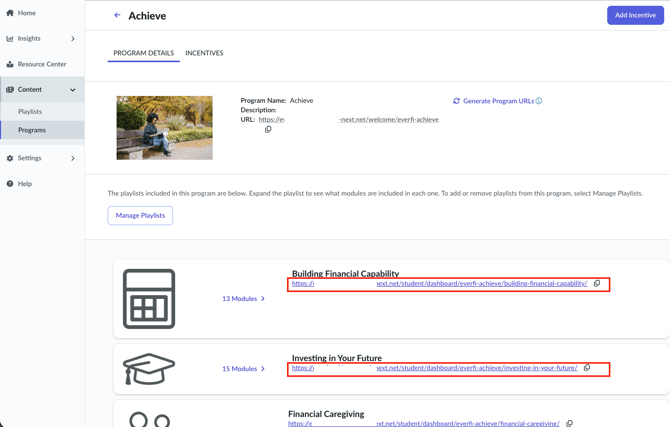
Task: Switch to the Incentives tab
Action: point(204,53)
